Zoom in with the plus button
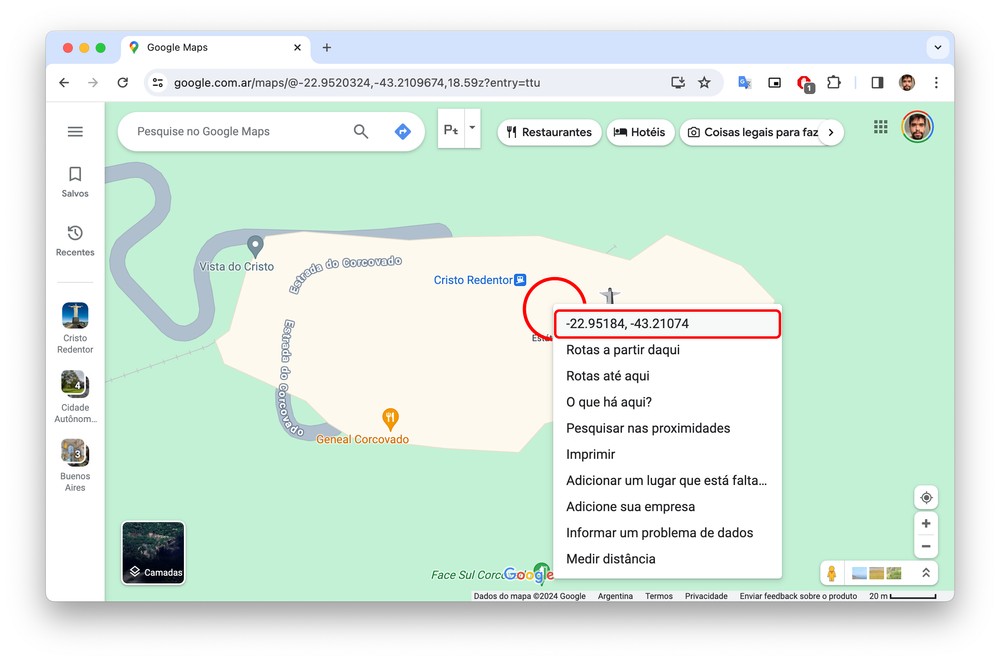The image size is (1000, 662). tap(926, 524)
